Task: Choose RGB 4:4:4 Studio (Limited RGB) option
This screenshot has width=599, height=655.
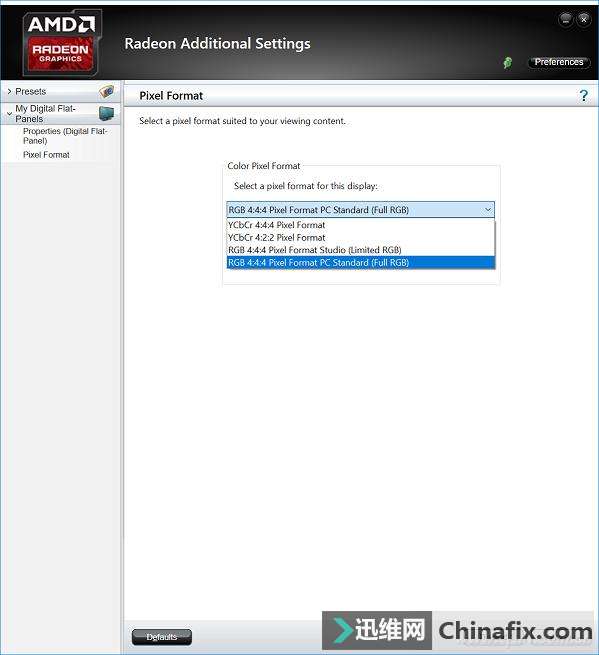Action: click(361, 250)
